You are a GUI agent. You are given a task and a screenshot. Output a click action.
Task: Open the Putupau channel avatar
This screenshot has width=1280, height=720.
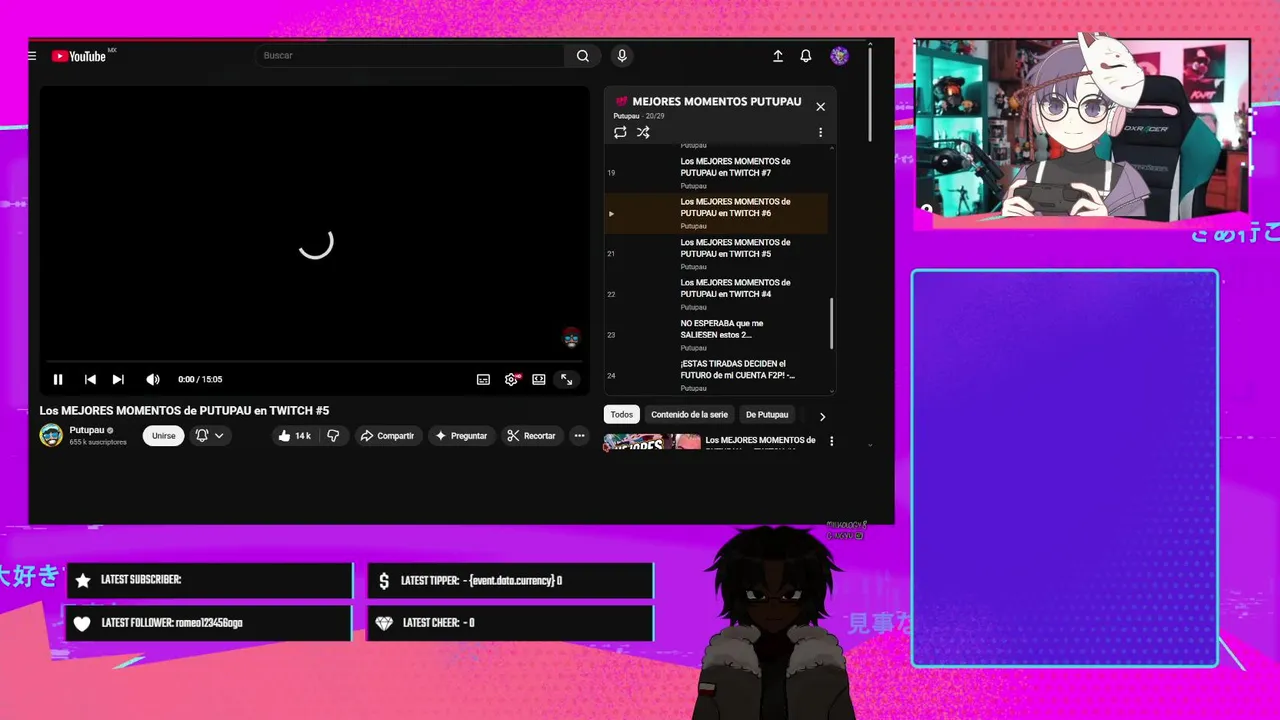click(51, 435)
